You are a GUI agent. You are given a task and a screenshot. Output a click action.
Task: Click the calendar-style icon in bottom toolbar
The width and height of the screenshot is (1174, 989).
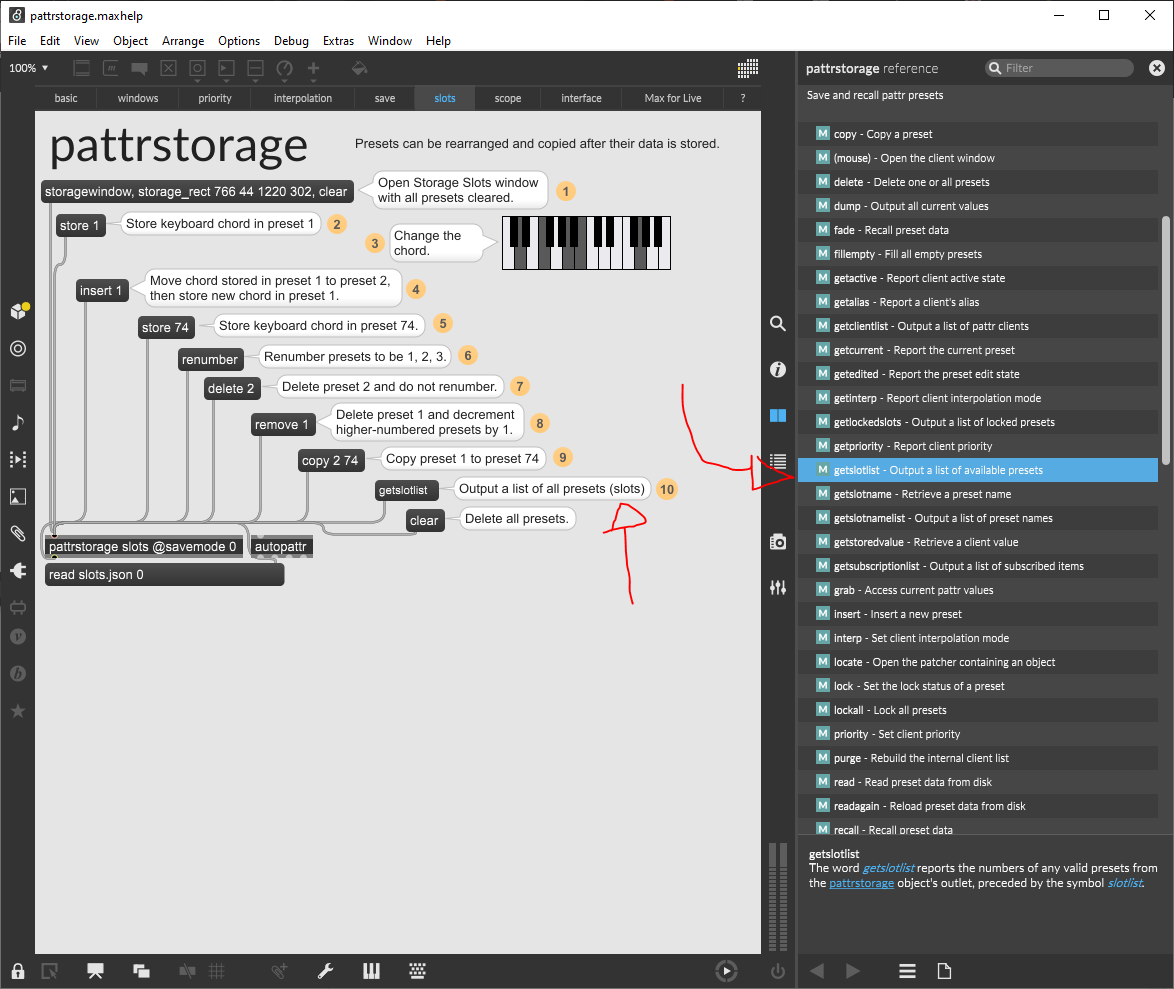pyautogui.click(x=418, y=971)
